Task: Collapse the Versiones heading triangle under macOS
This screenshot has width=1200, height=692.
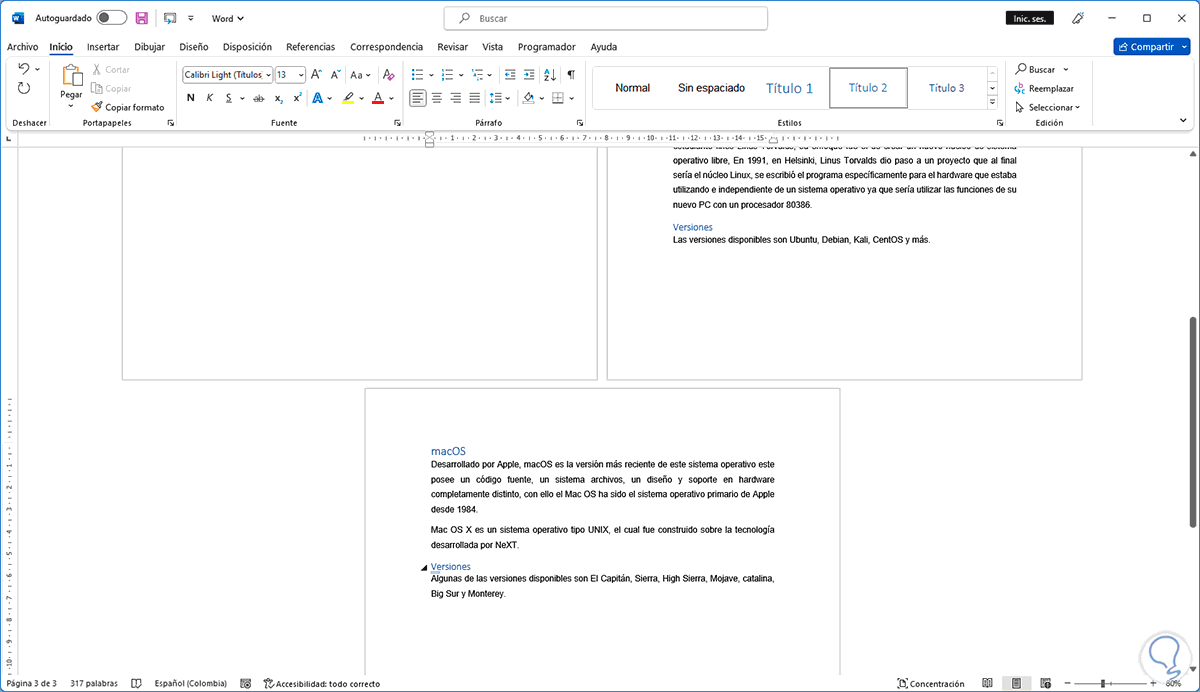Action: (425, 568)
